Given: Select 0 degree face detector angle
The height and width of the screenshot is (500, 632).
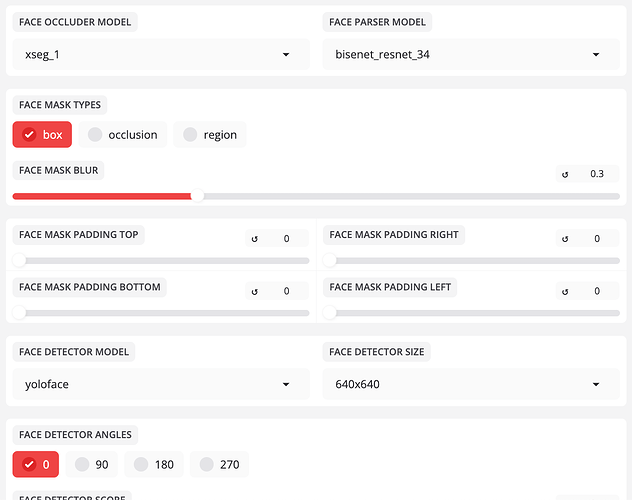Looking at the screenshot, I should pos(36,465).
